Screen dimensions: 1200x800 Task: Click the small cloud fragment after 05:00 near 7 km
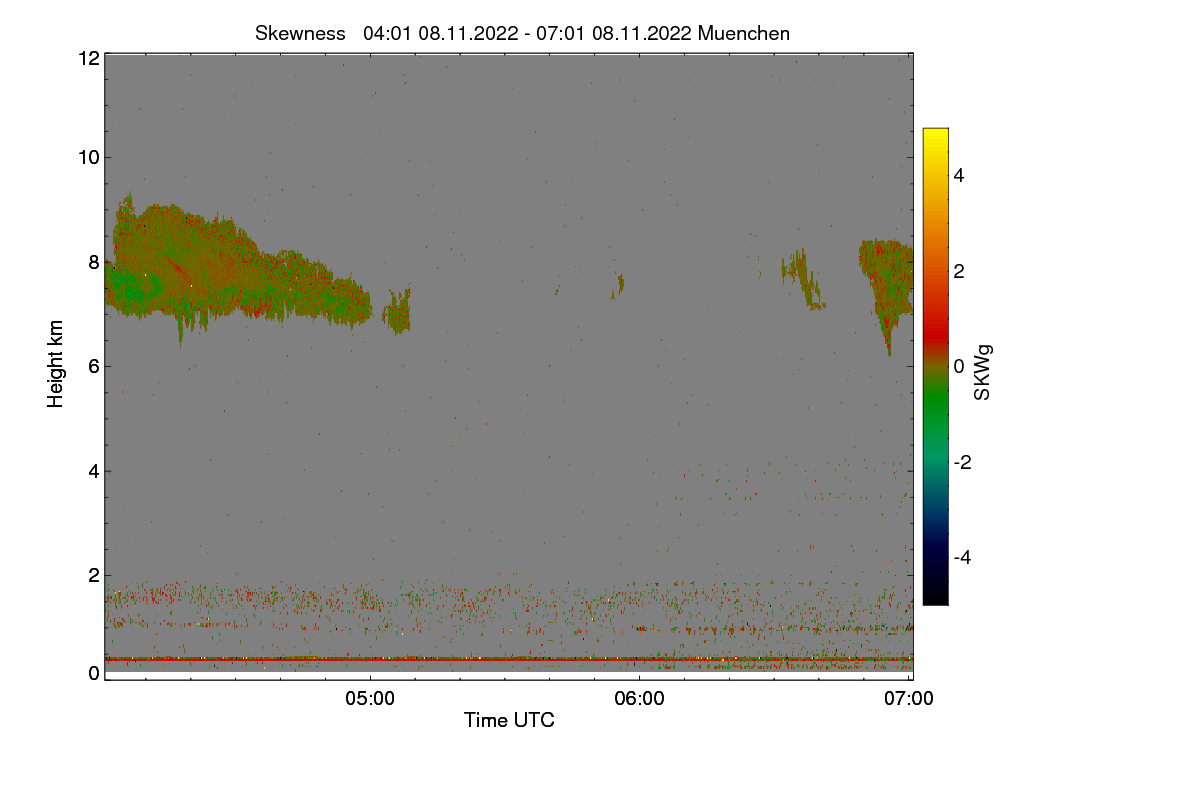pyautogui.click(x=397, y=312)
